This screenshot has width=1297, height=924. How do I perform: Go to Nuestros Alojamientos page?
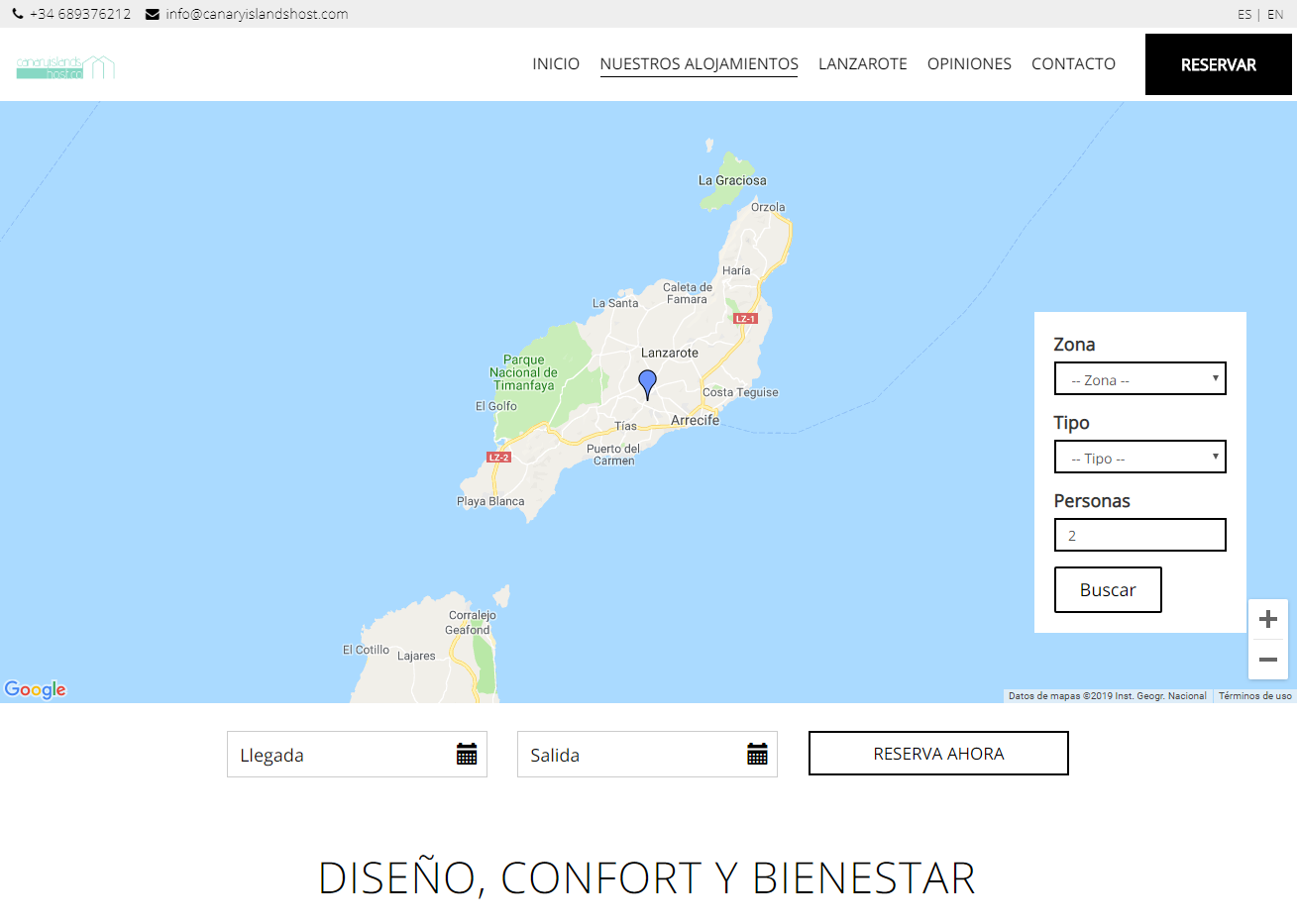click(699, 63)
